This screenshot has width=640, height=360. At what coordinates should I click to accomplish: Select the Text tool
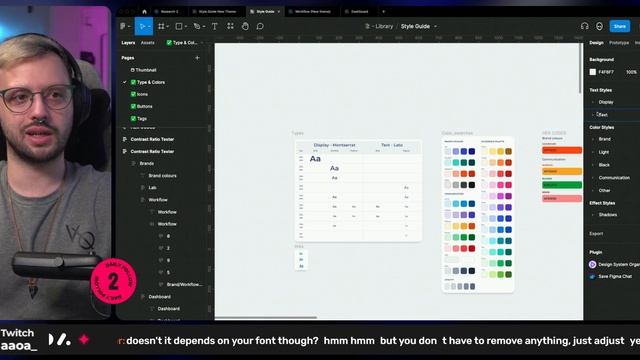tap(215, 26)
